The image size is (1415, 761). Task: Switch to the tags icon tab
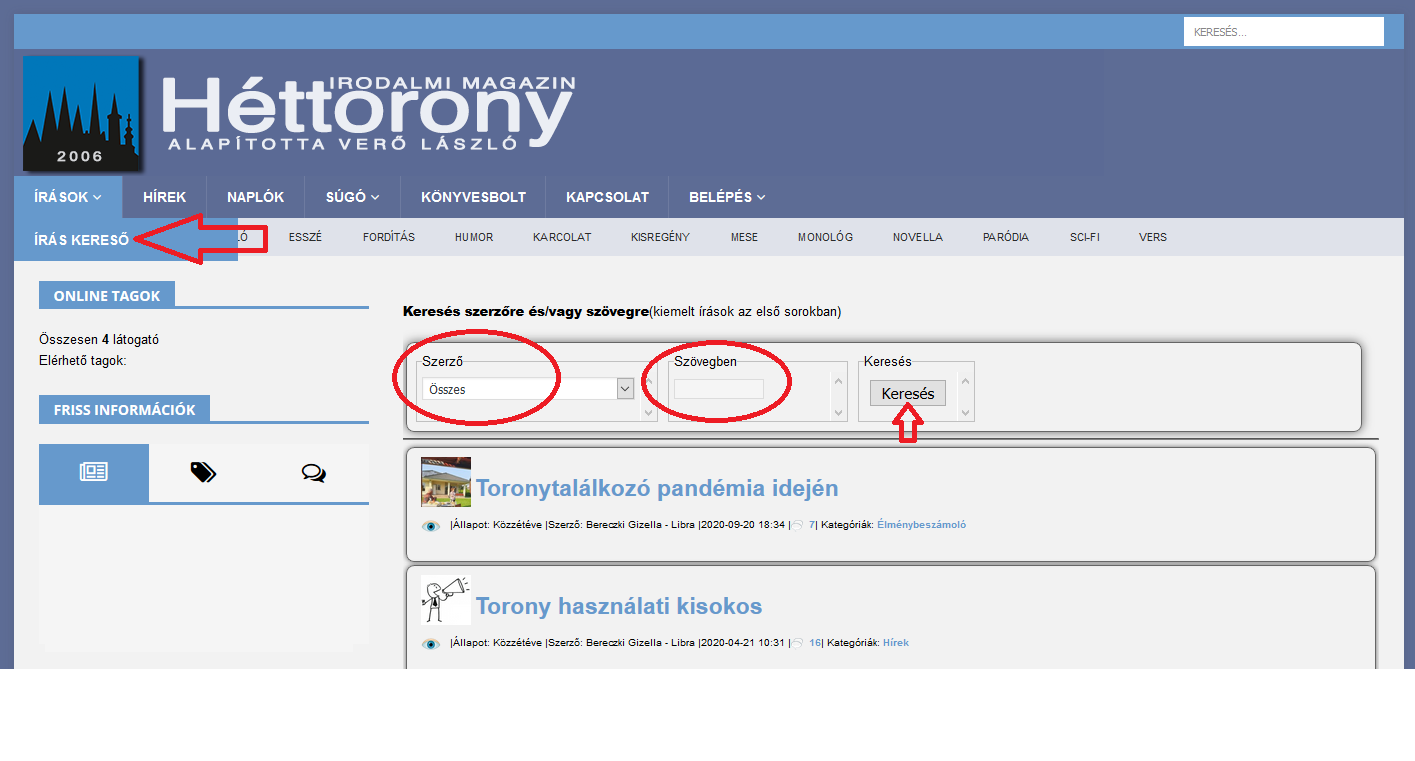pos(203,473)
